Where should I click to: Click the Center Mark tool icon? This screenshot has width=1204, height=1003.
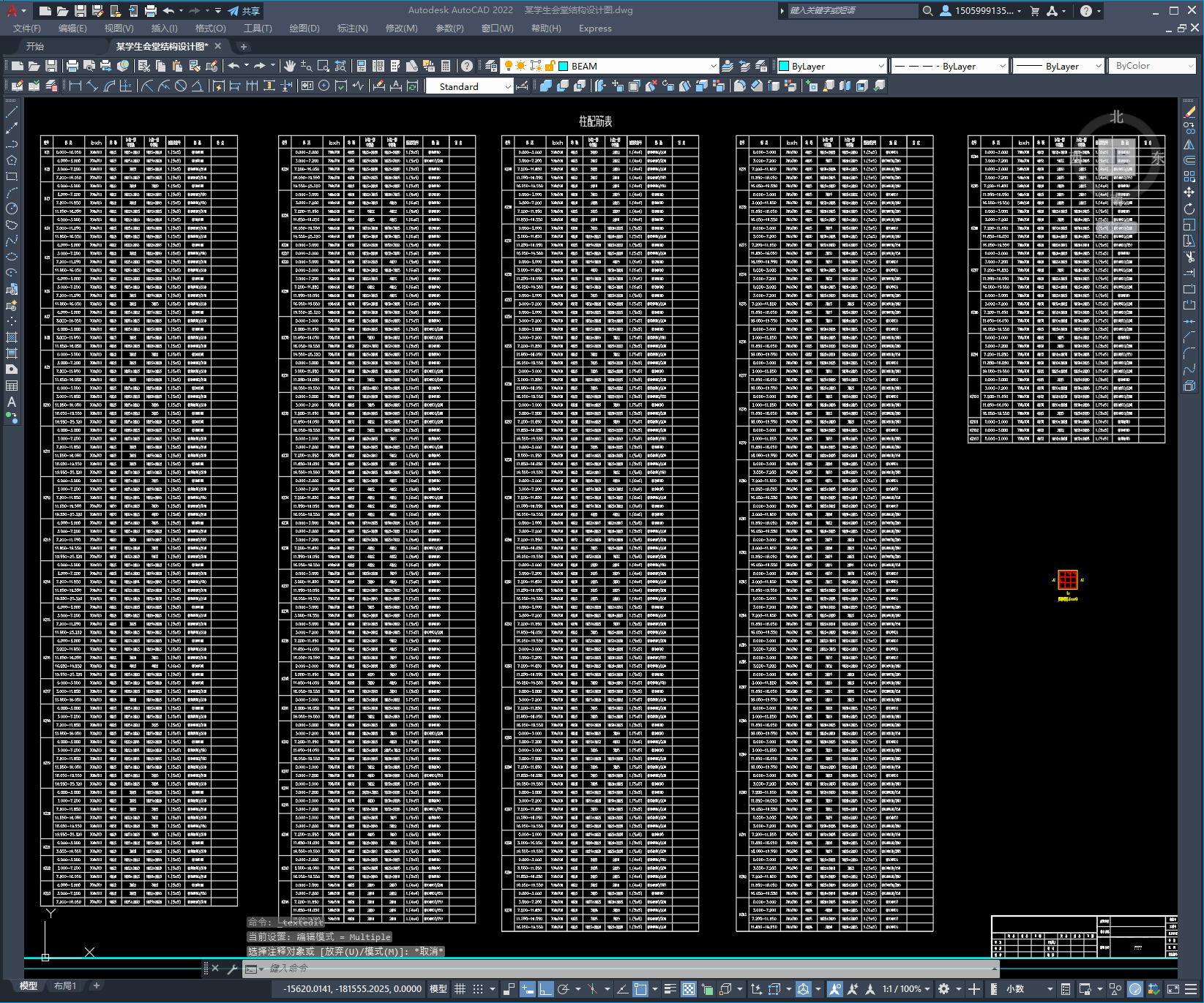tap(324, 86)
